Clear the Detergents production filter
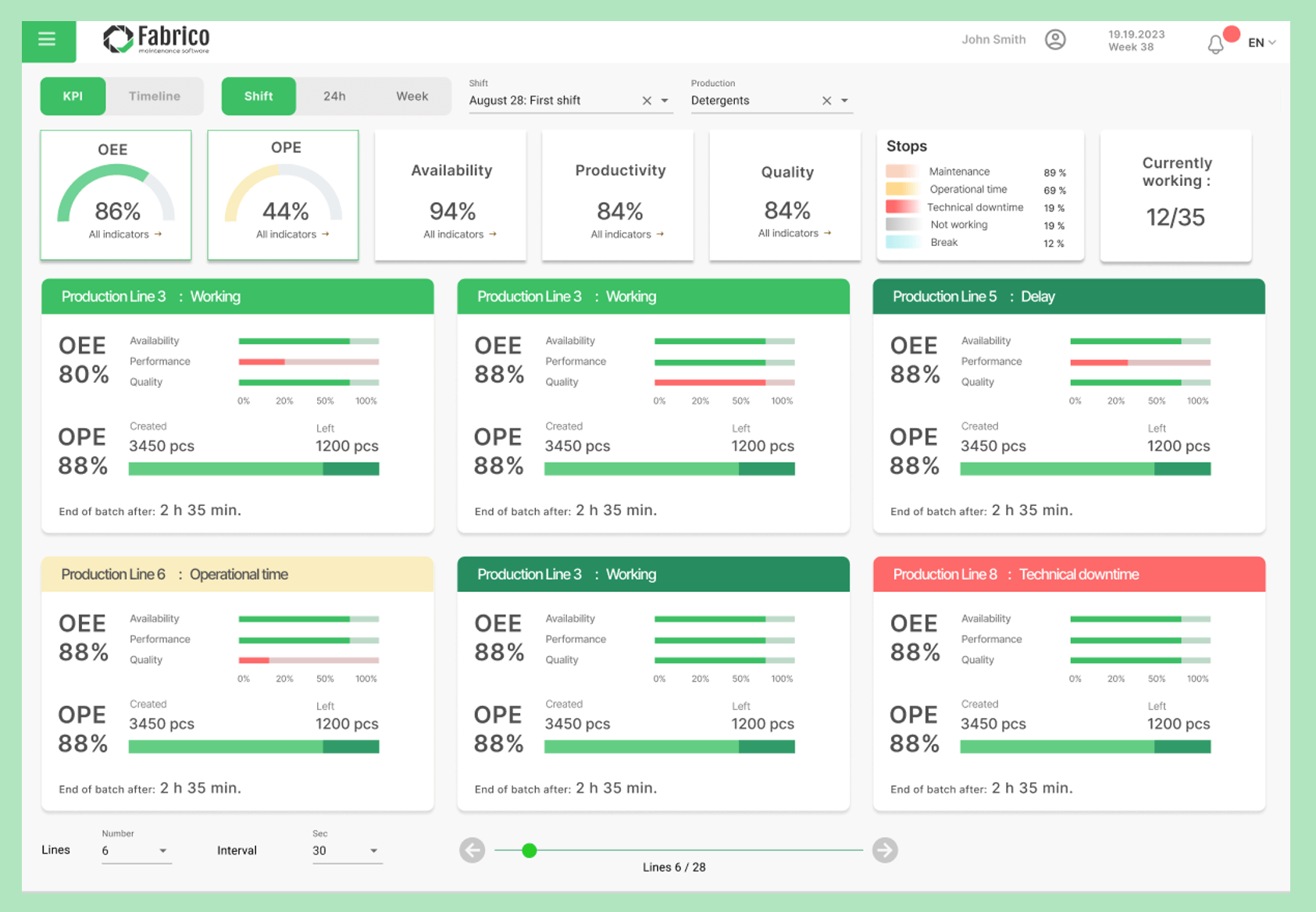1316x912 pixels. [826, 100]
